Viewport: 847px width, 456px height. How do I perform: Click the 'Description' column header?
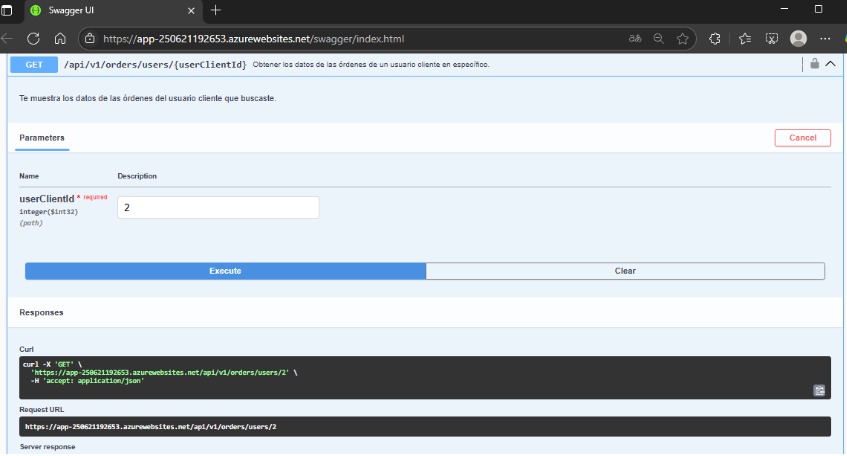point(137,176)
